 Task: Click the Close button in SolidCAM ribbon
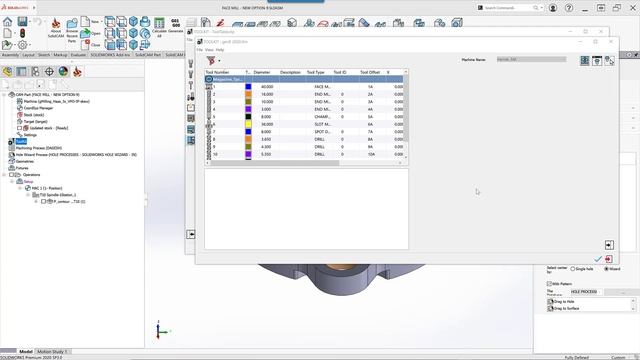coord(91,44)
